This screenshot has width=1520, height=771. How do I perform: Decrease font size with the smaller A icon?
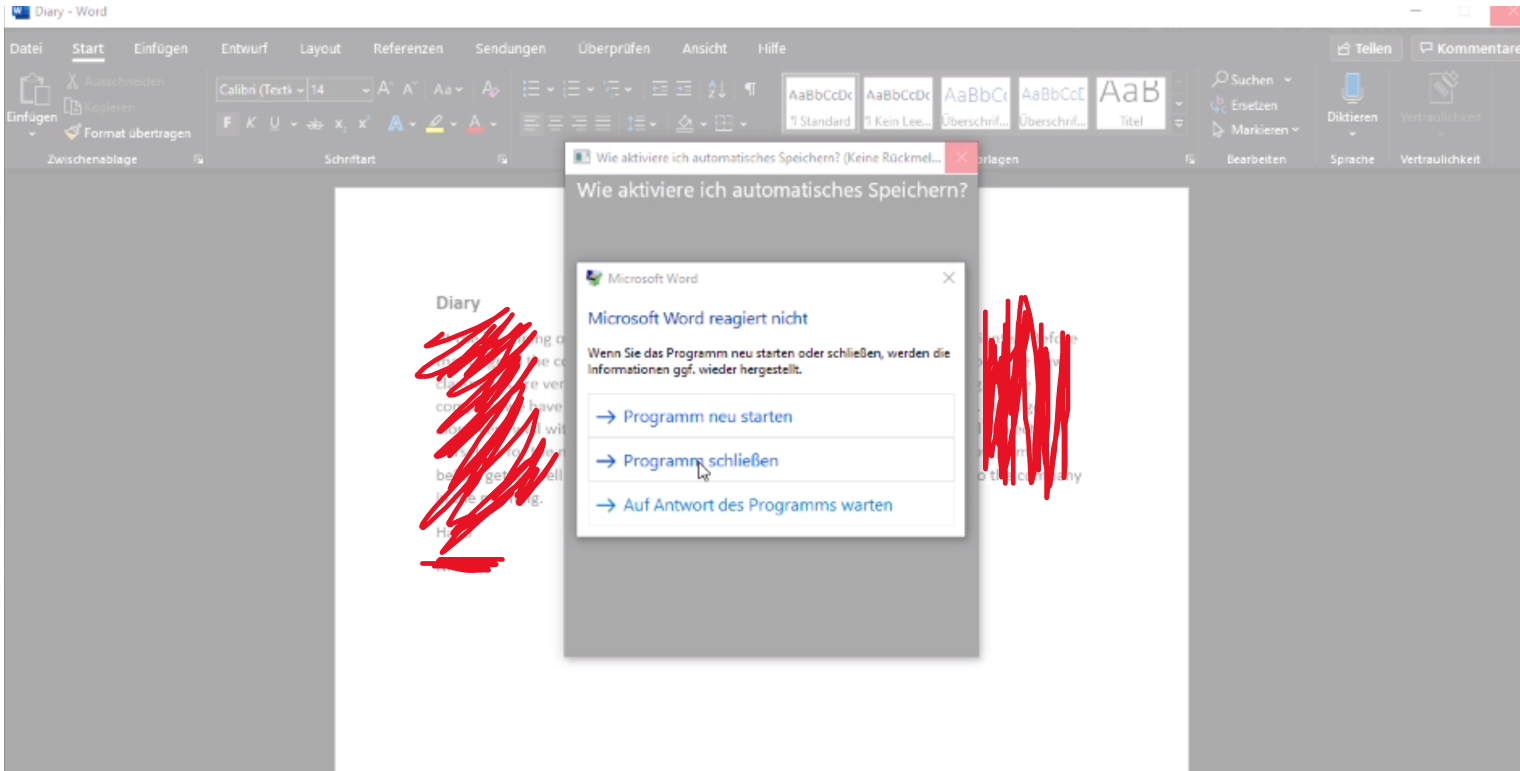pos(409,90)
